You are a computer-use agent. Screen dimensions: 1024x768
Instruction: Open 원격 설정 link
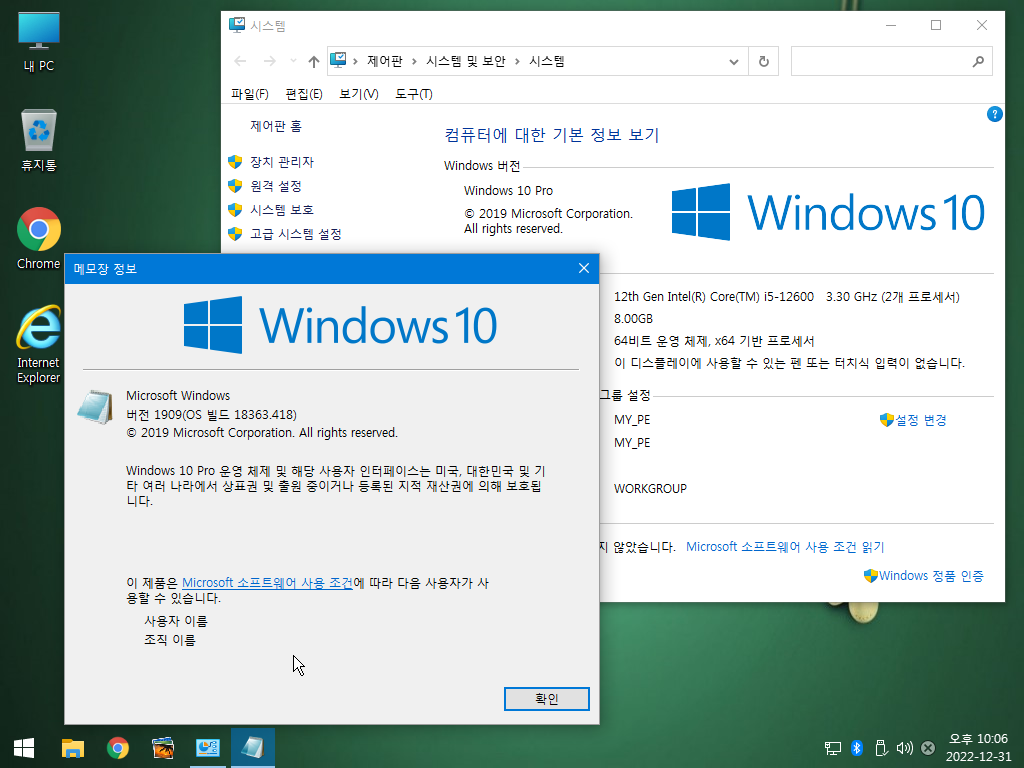pyautogui.click(x=276, y=186)
